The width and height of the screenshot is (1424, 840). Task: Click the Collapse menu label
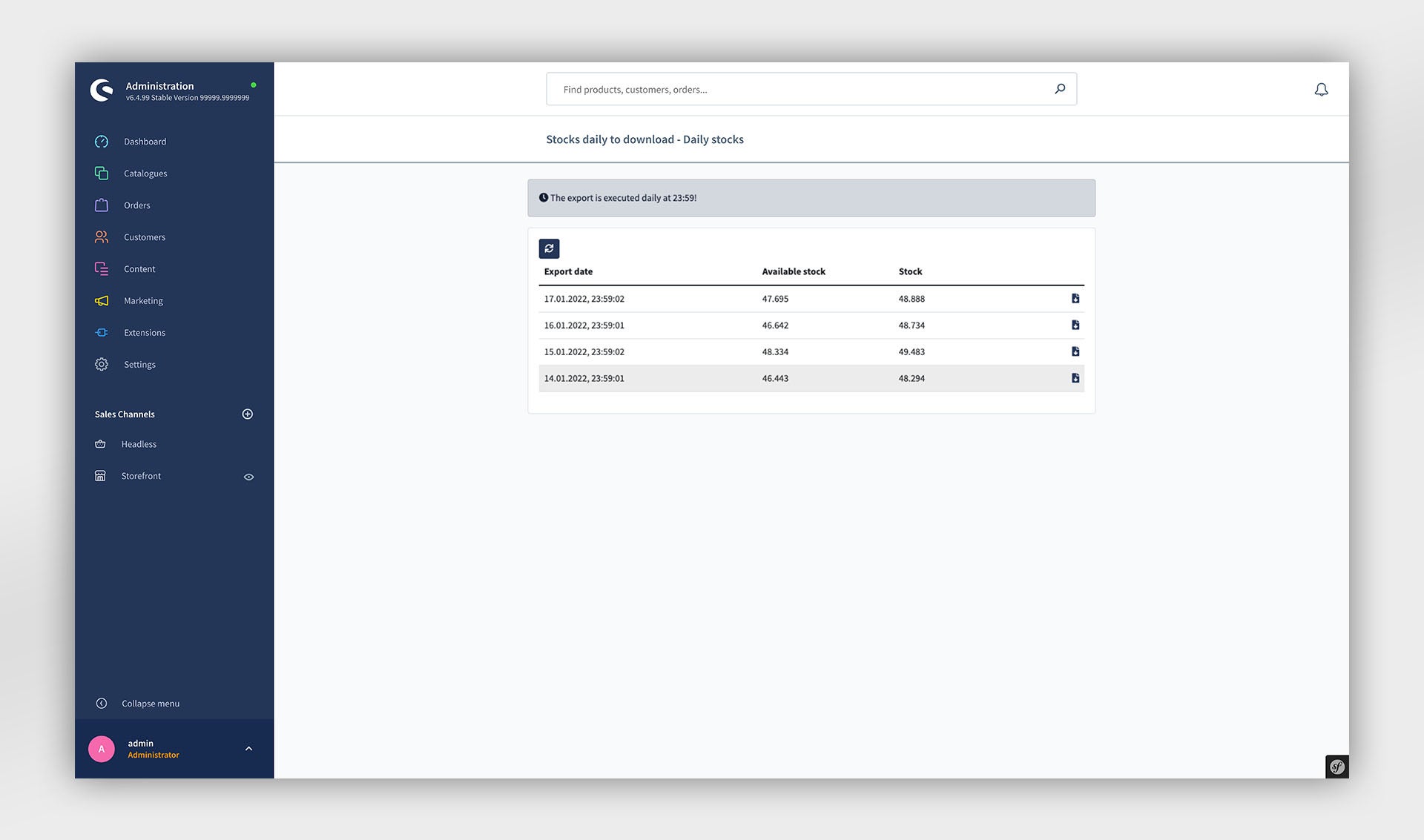(151, 704)
